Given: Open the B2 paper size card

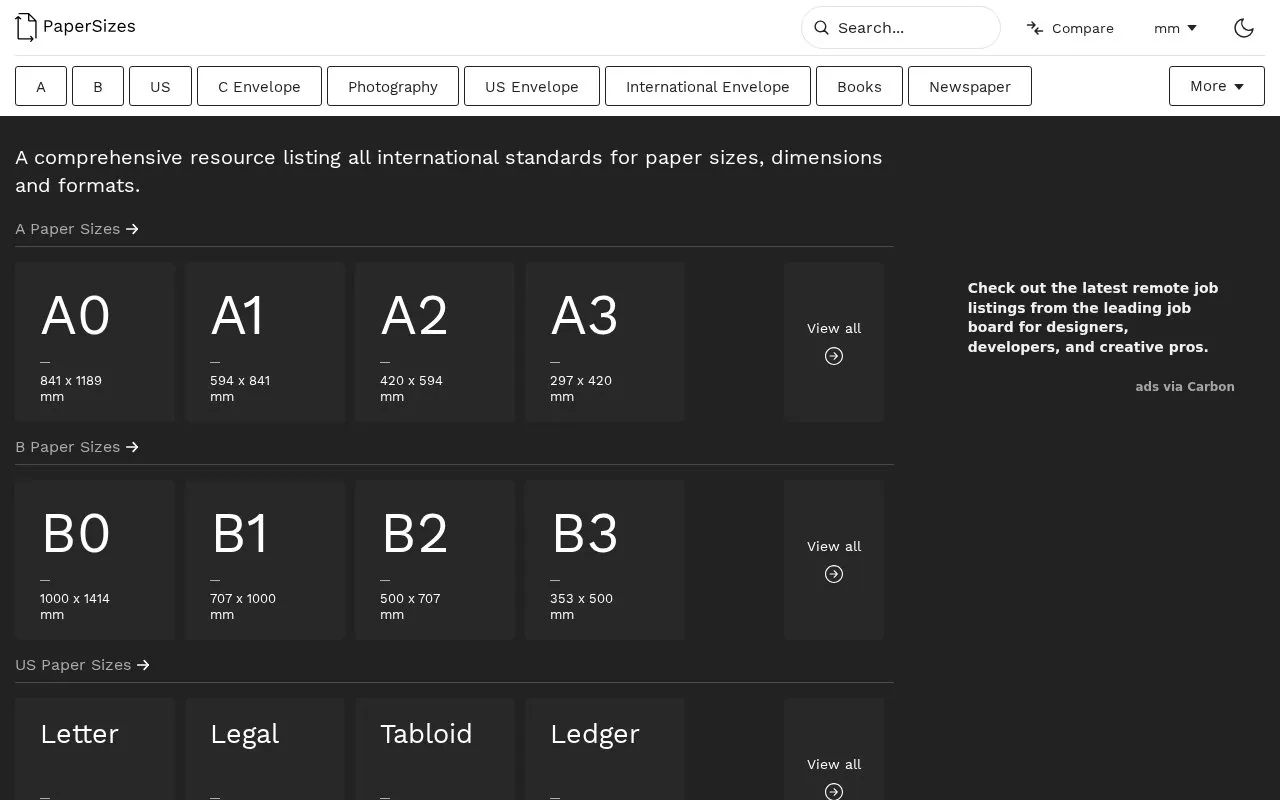Looking at the screenshot, I should point(435,560).
